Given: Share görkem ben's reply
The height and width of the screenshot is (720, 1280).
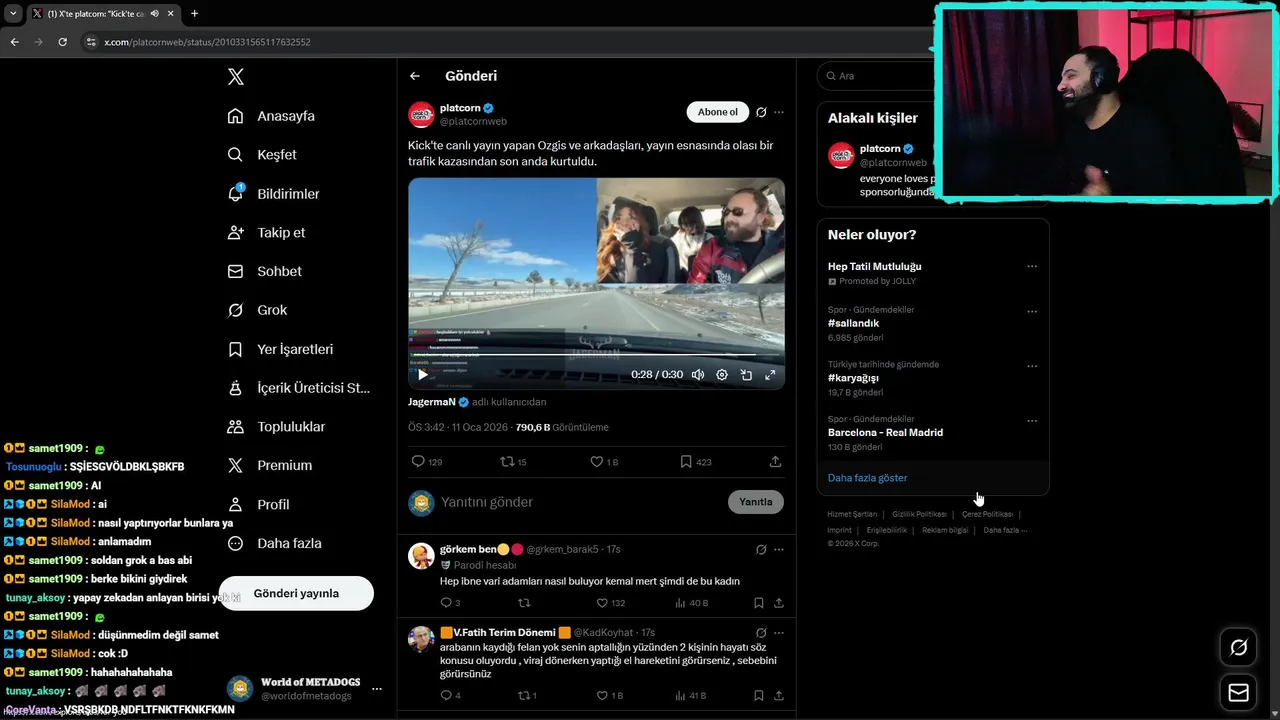Looking at the screenshot, I should pyautogui.click(x=779, y=603).
